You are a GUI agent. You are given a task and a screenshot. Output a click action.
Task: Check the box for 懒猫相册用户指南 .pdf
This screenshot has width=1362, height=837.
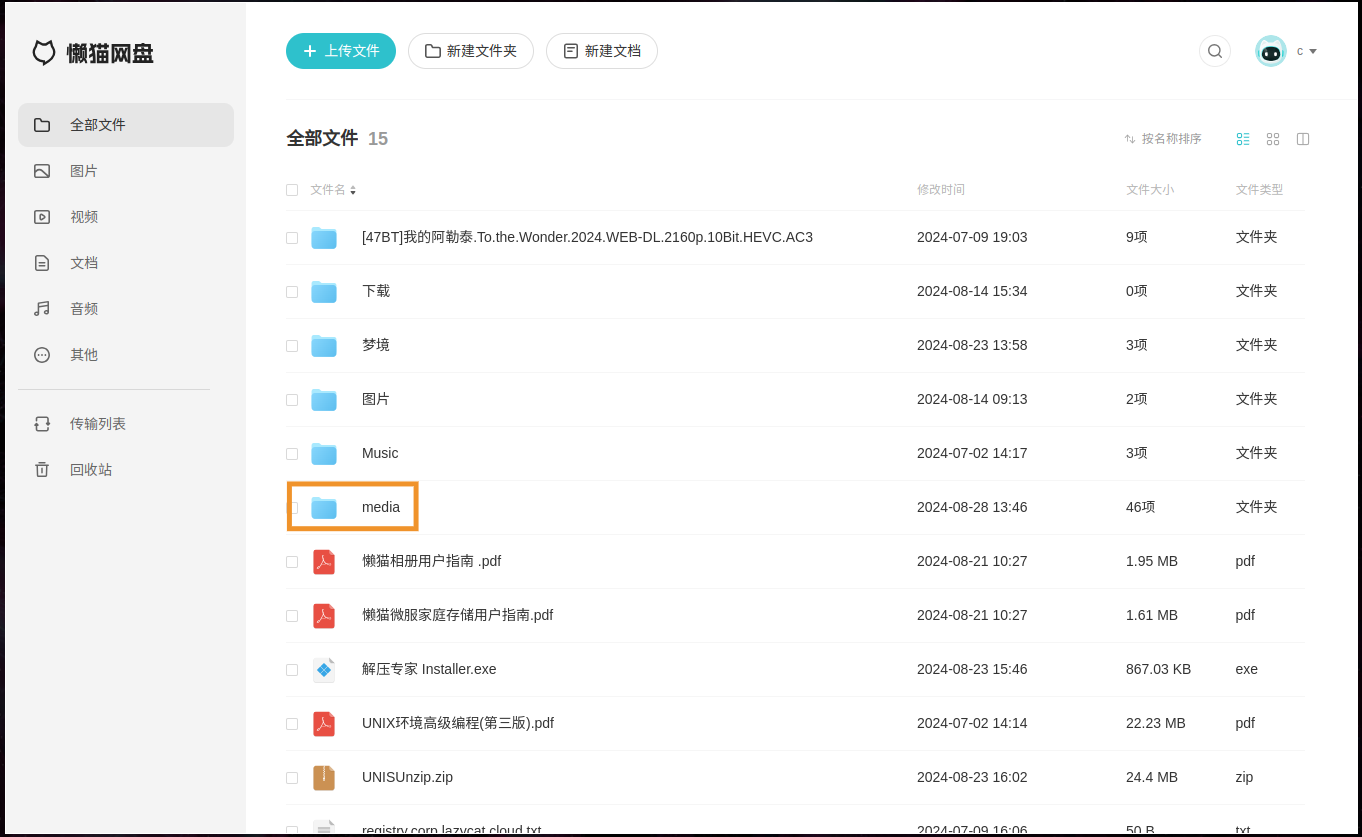[292, 562]
